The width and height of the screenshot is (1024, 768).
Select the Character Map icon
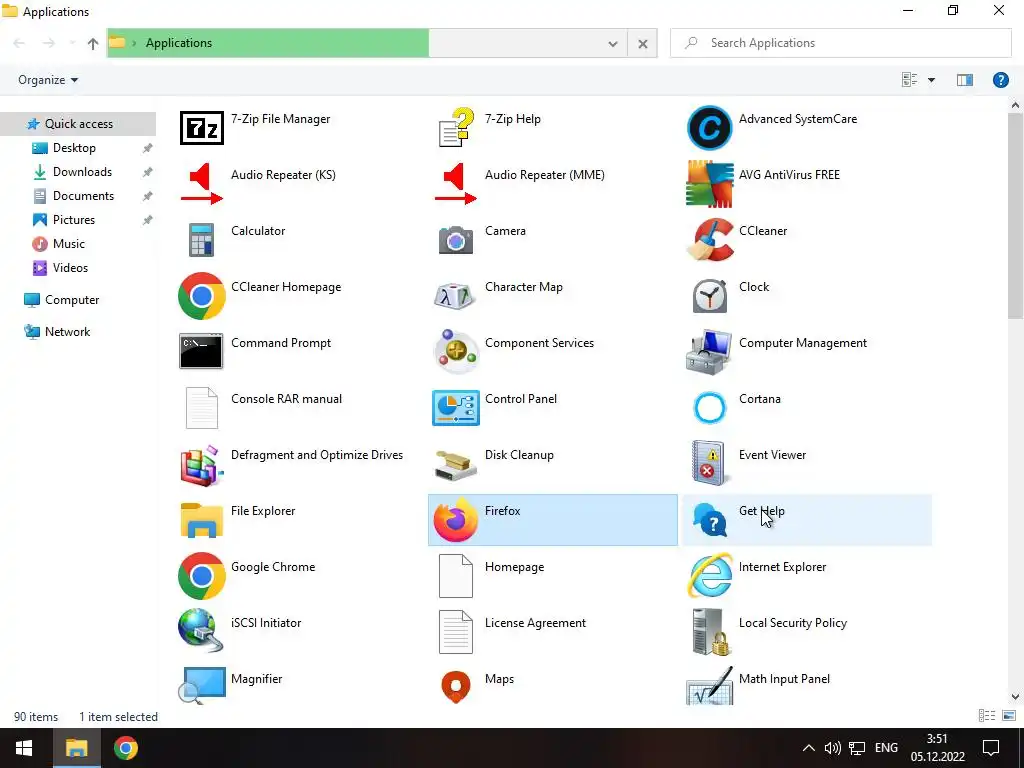[456, 296]
